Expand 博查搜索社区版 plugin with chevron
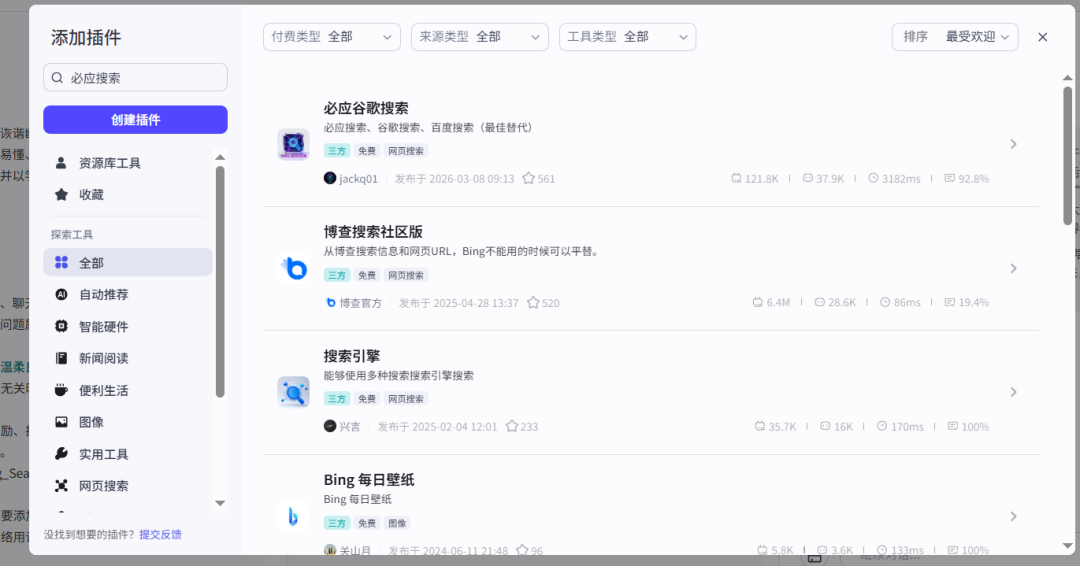Screen dimensions: 1080x566 tap(1013, 269)
